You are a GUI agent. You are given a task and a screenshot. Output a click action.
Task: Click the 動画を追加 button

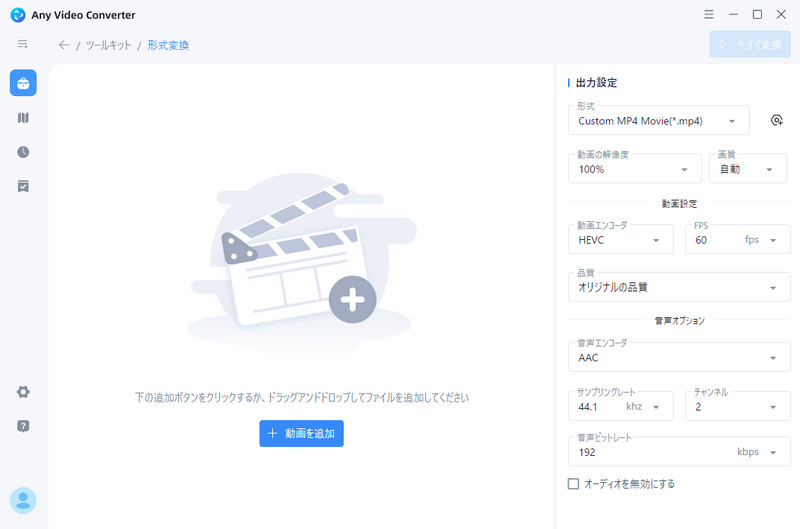pyautogui.click(x=302, y=433)
